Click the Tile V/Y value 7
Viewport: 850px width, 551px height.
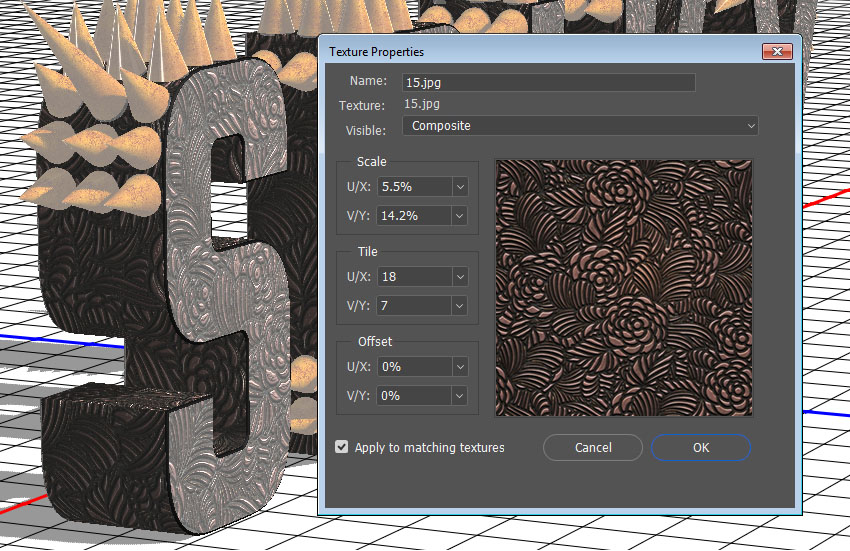pyautogui.click(x=415, y=306)
